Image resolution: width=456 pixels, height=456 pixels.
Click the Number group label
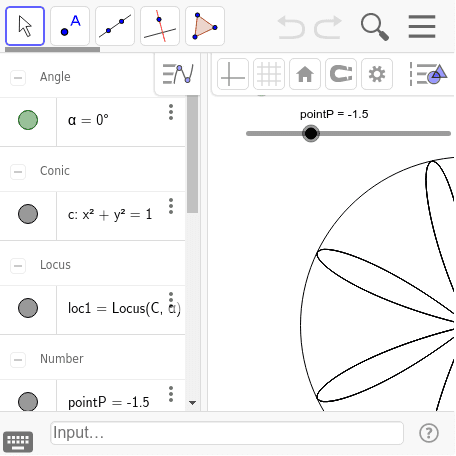pyautogui.click(x=62, y=359)
